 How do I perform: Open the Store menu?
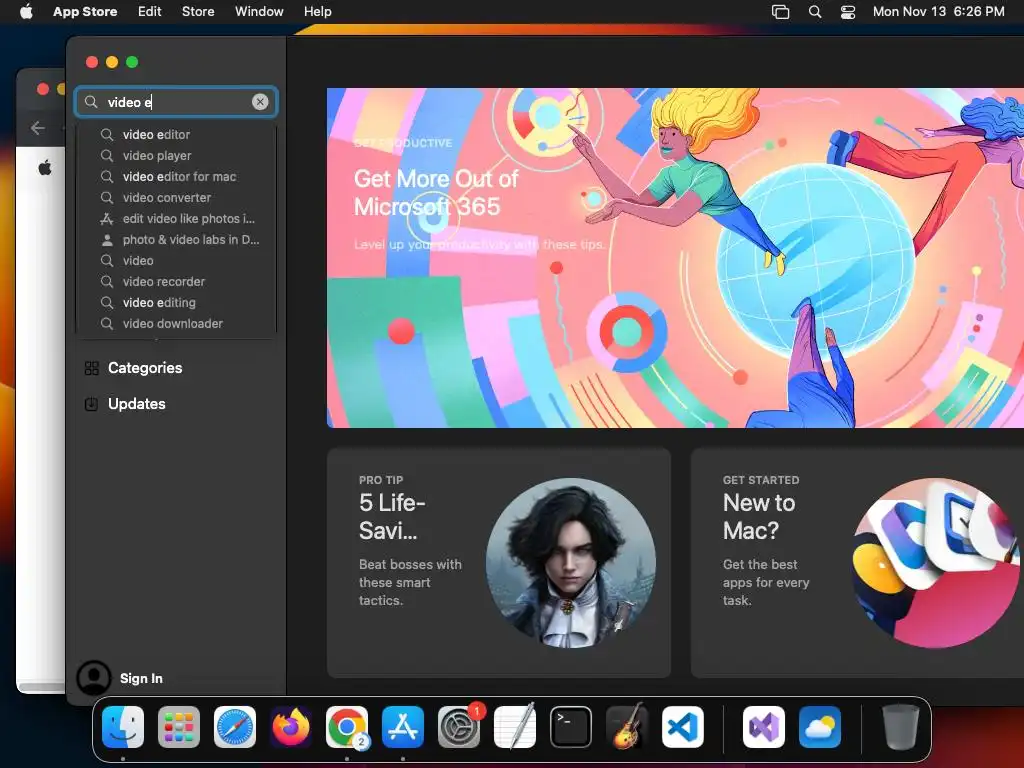tap(198, 12)
